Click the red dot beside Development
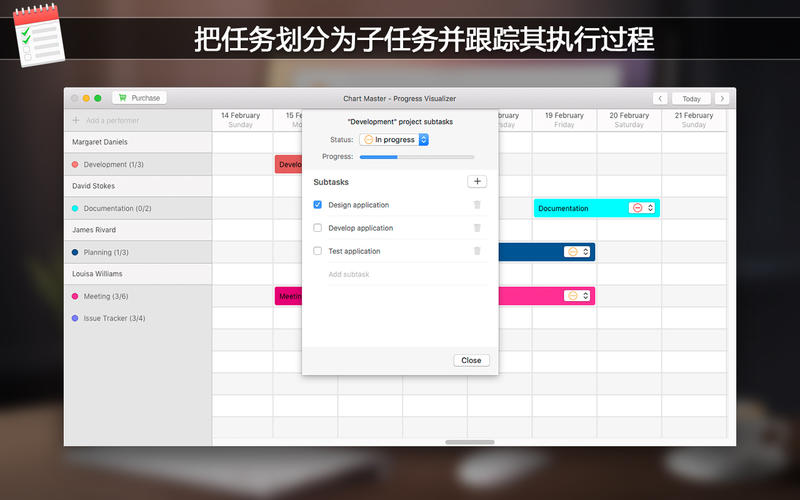The height and width of the screenshot is (500, 800). (75, 164)
